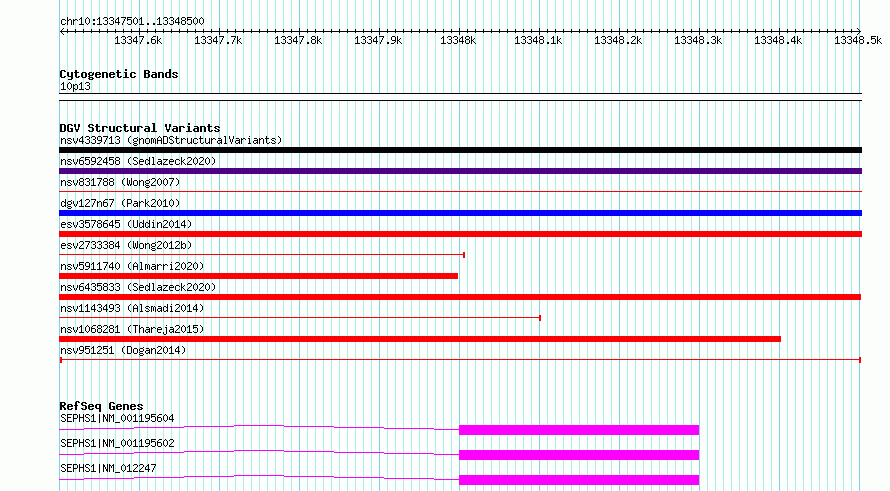Open the DGV Structural Variants track heading

(140, 128)
